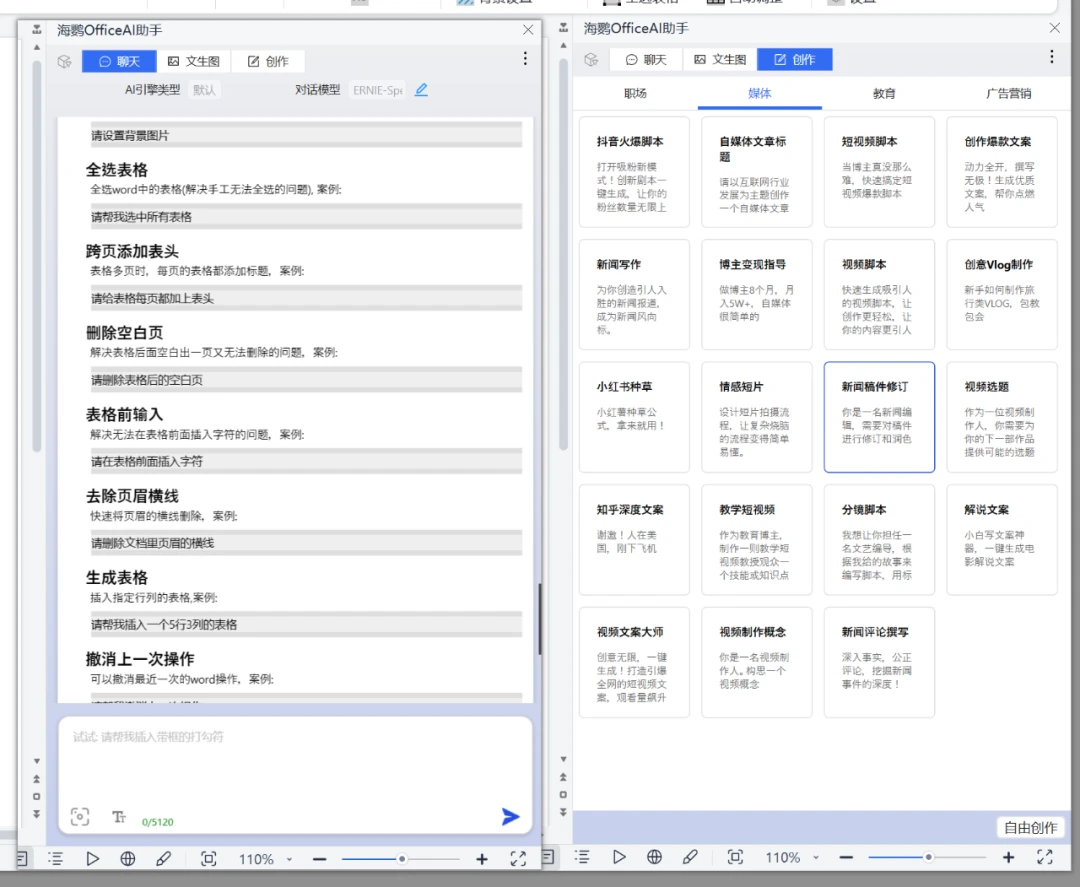The image size is (1080, 887).
Task: Click the pencil edit icon beside ERNIE model
Action: [x=422, y=90]
